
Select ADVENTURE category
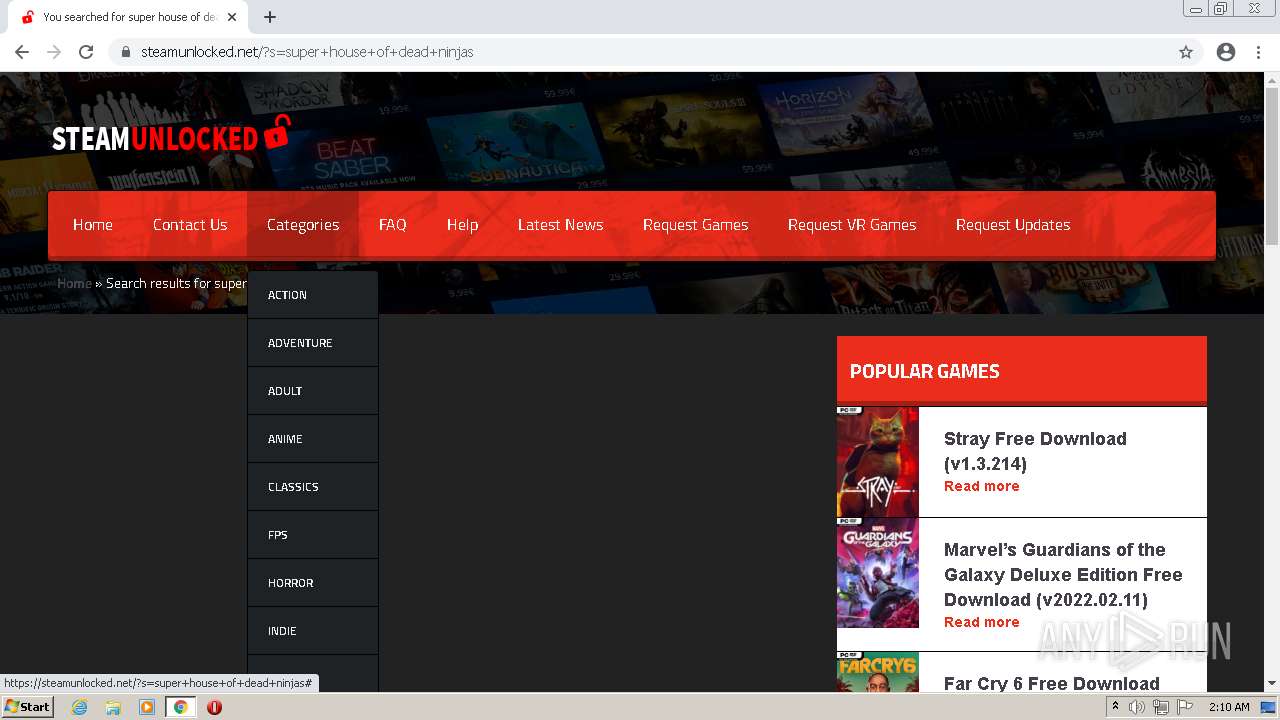313,343
